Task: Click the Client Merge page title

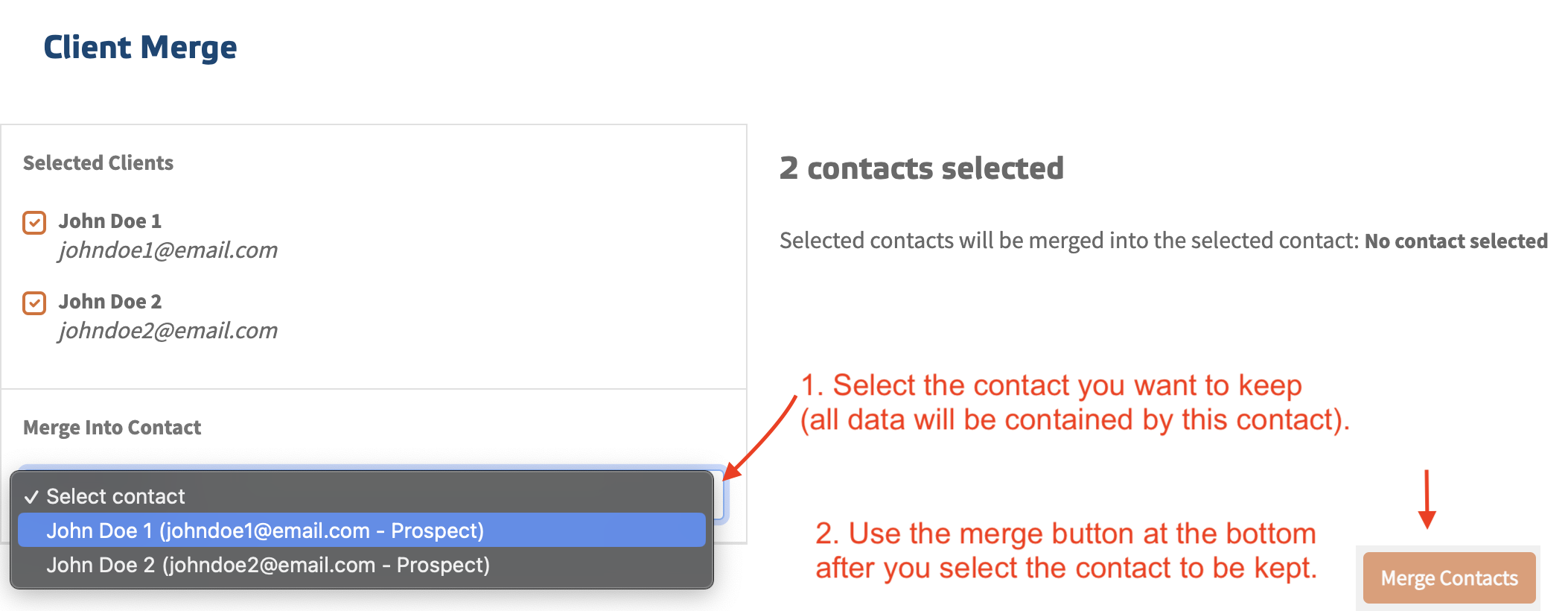Action: point(140,48)
